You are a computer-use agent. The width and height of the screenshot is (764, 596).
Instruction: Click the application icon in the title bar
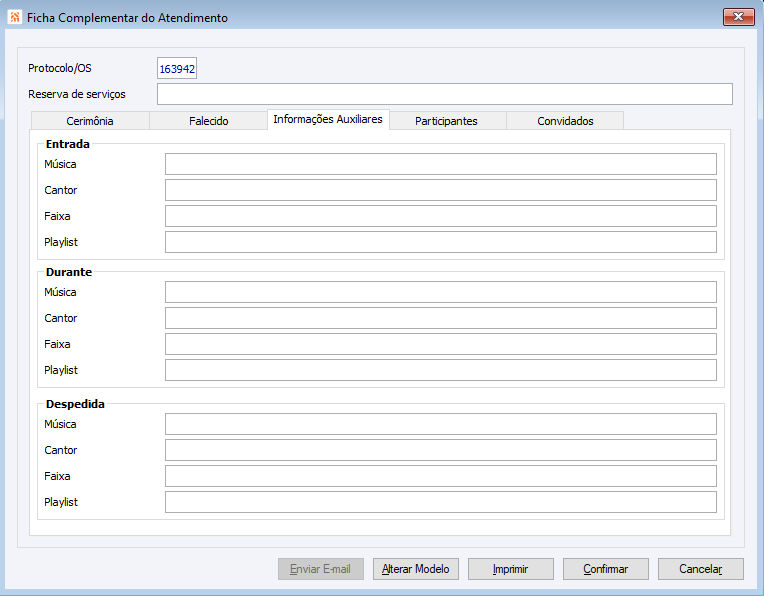15,17
